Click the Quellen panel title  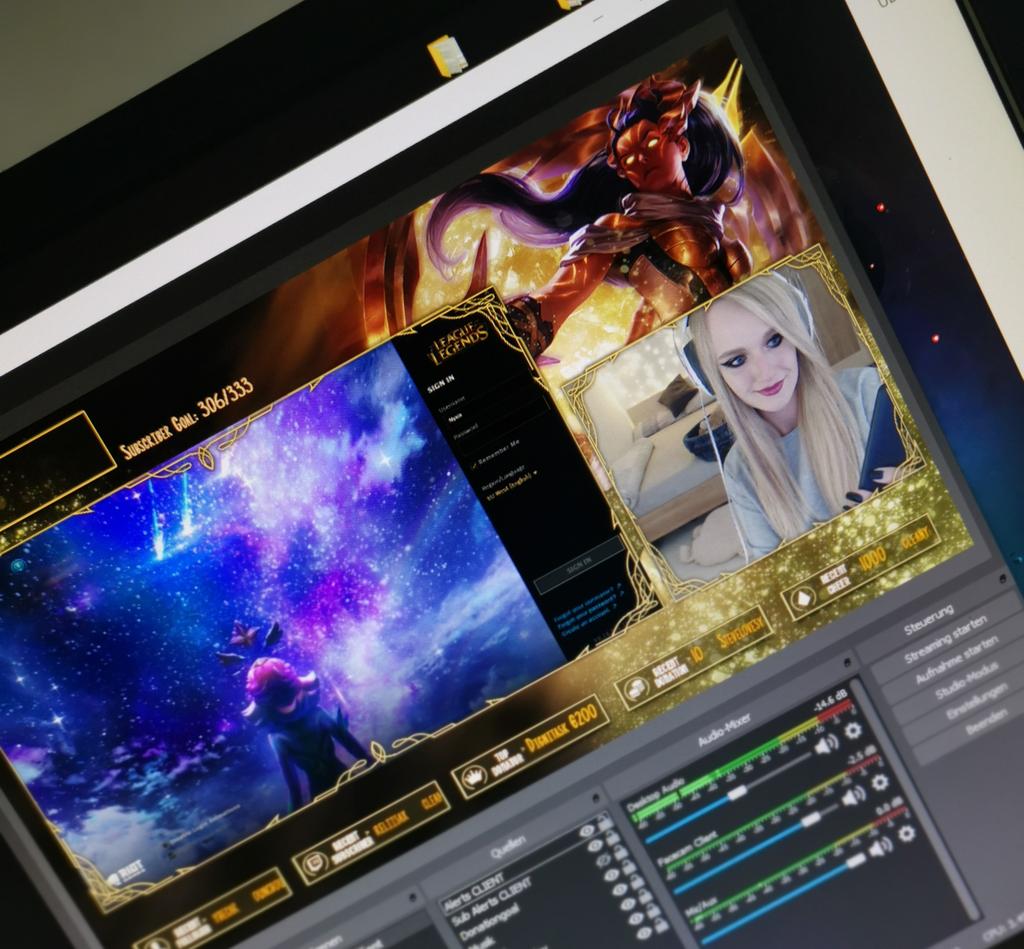[x=507, y=846]
